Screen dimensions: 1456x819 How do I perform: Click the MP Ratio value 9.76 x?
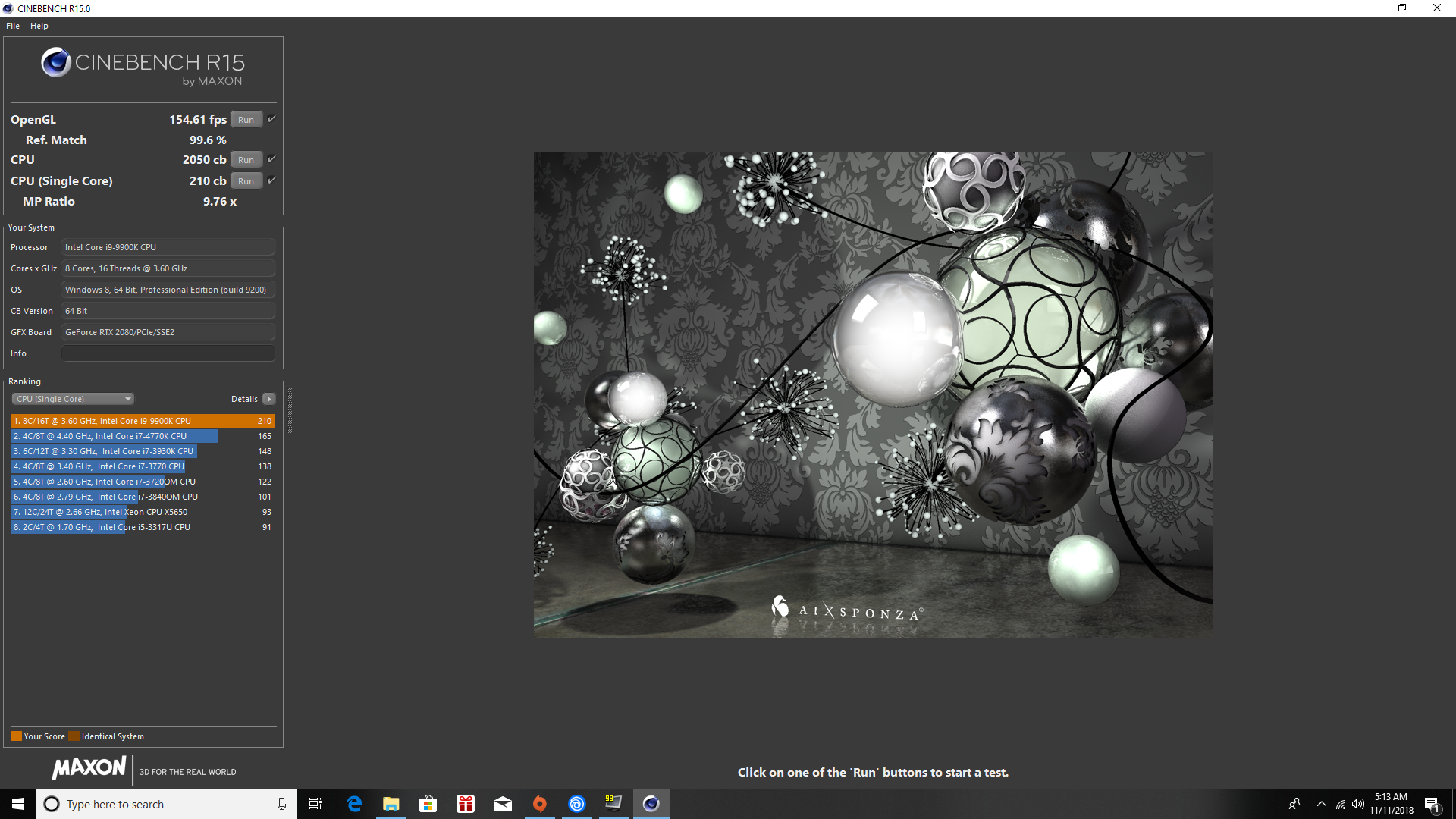[x=220, y=202]
